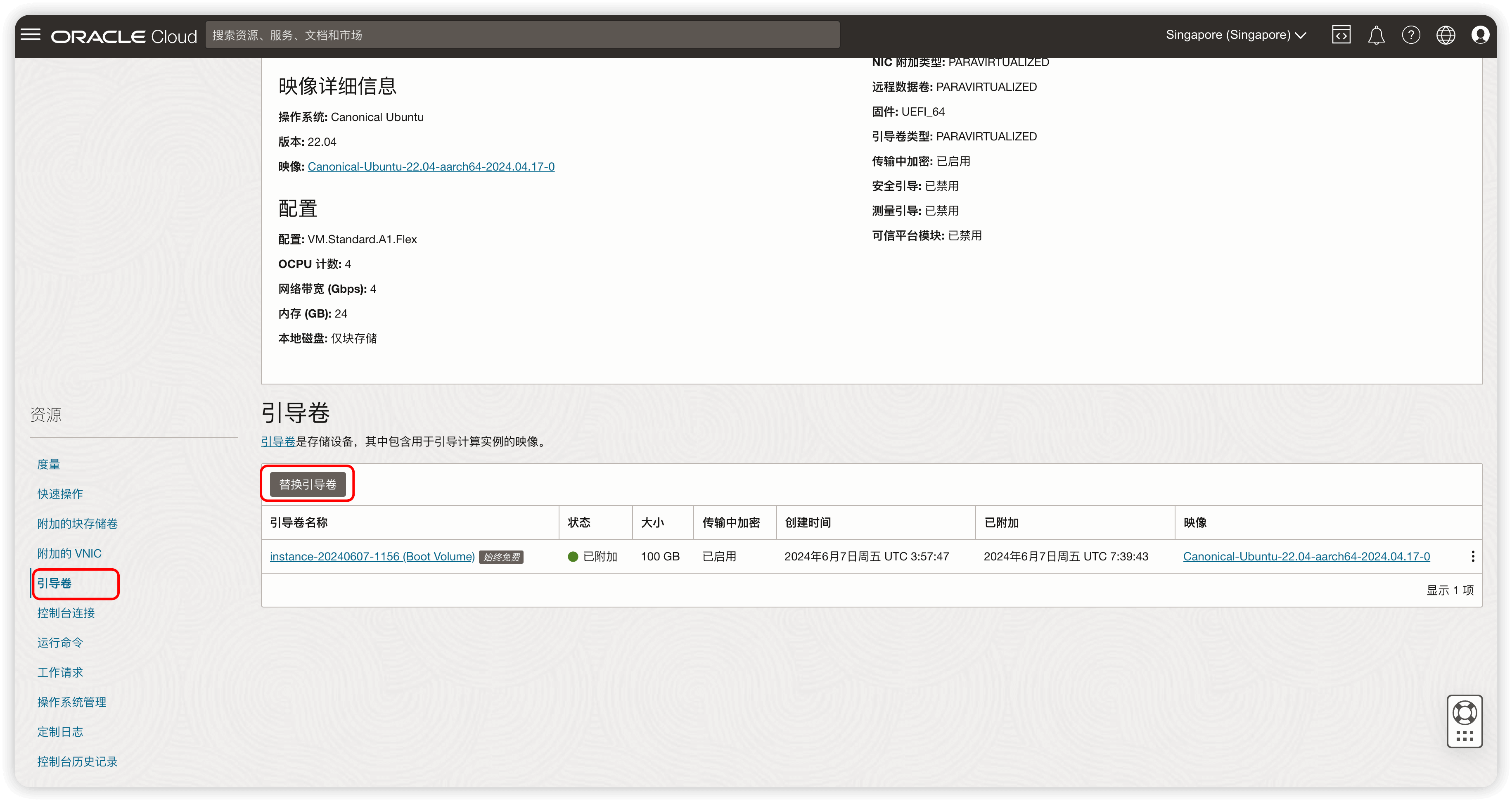Open the boot volume row actions menu
Image resolution: width=1512 pixels, height=802 pixels.
tap(1472, 557)
